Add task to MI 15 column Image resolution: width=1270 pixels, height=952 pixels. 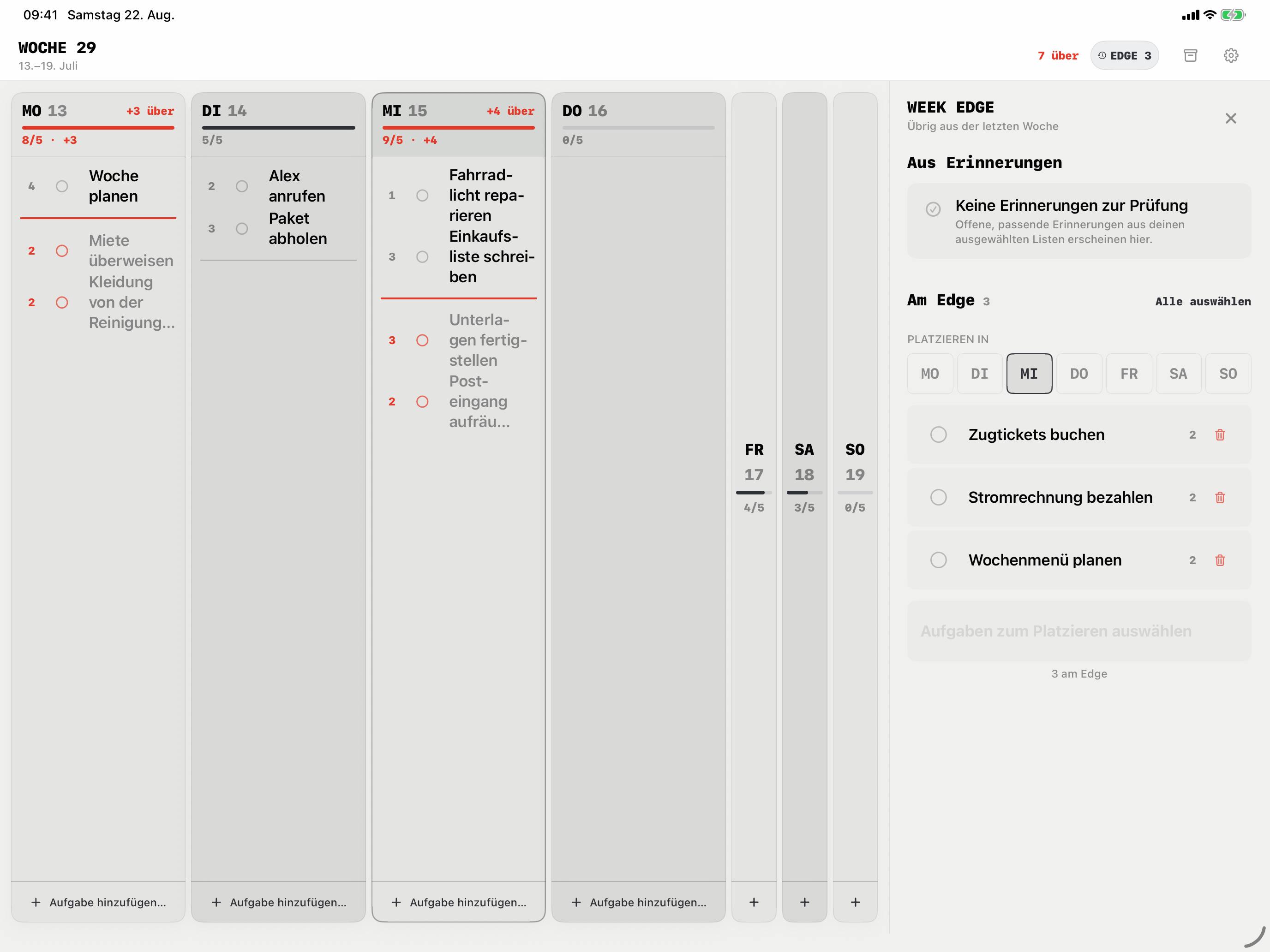[x=458, y=902]
